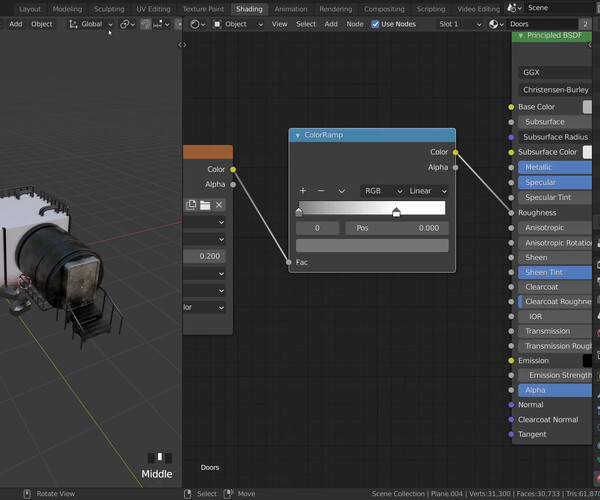Click the Tangent input socket
Screen dimensions: 600x500
(x=511, y=434)
